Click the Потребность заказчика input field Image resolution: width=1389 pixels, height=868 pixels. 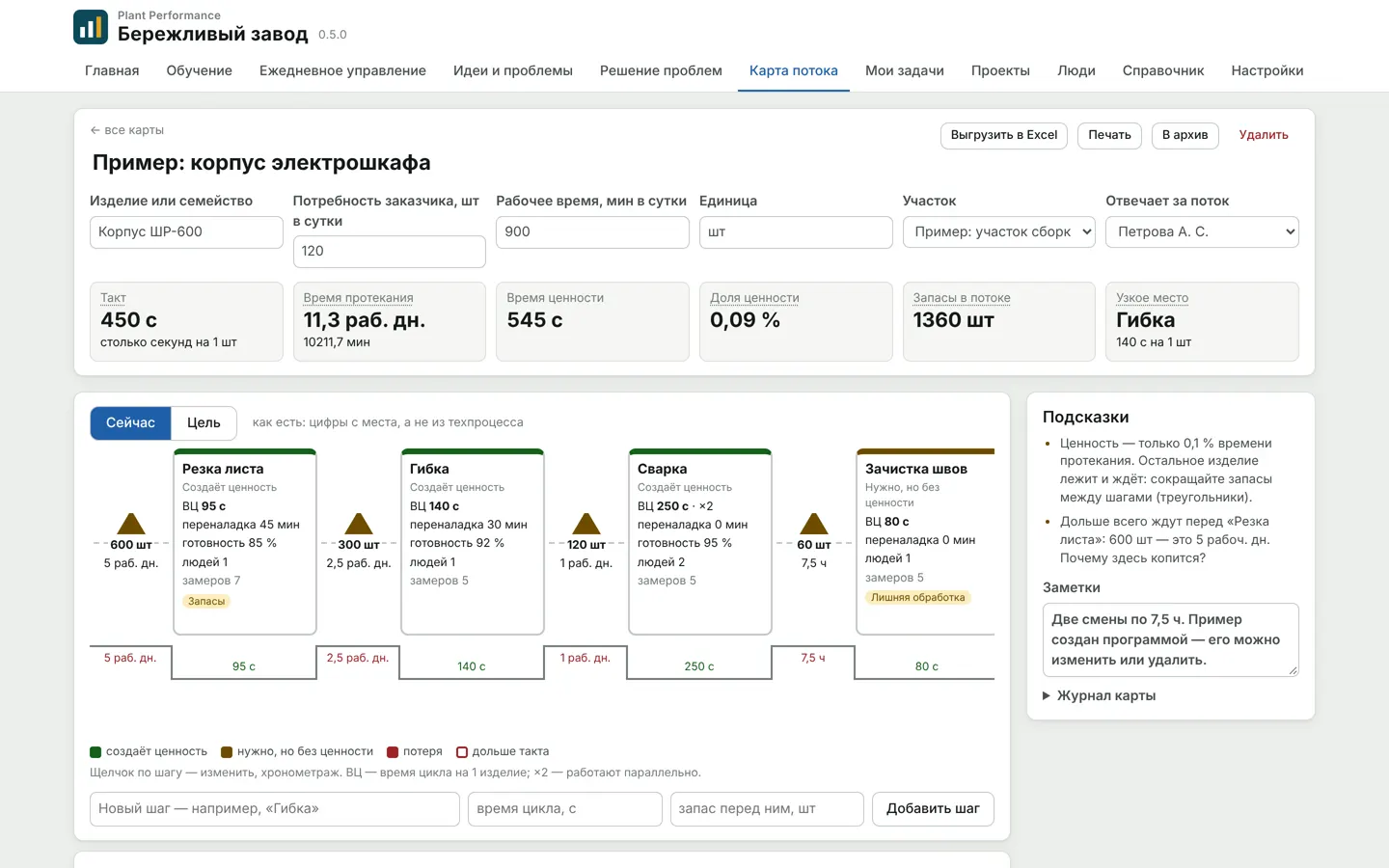pyautogui.click(x=390, y=252)
